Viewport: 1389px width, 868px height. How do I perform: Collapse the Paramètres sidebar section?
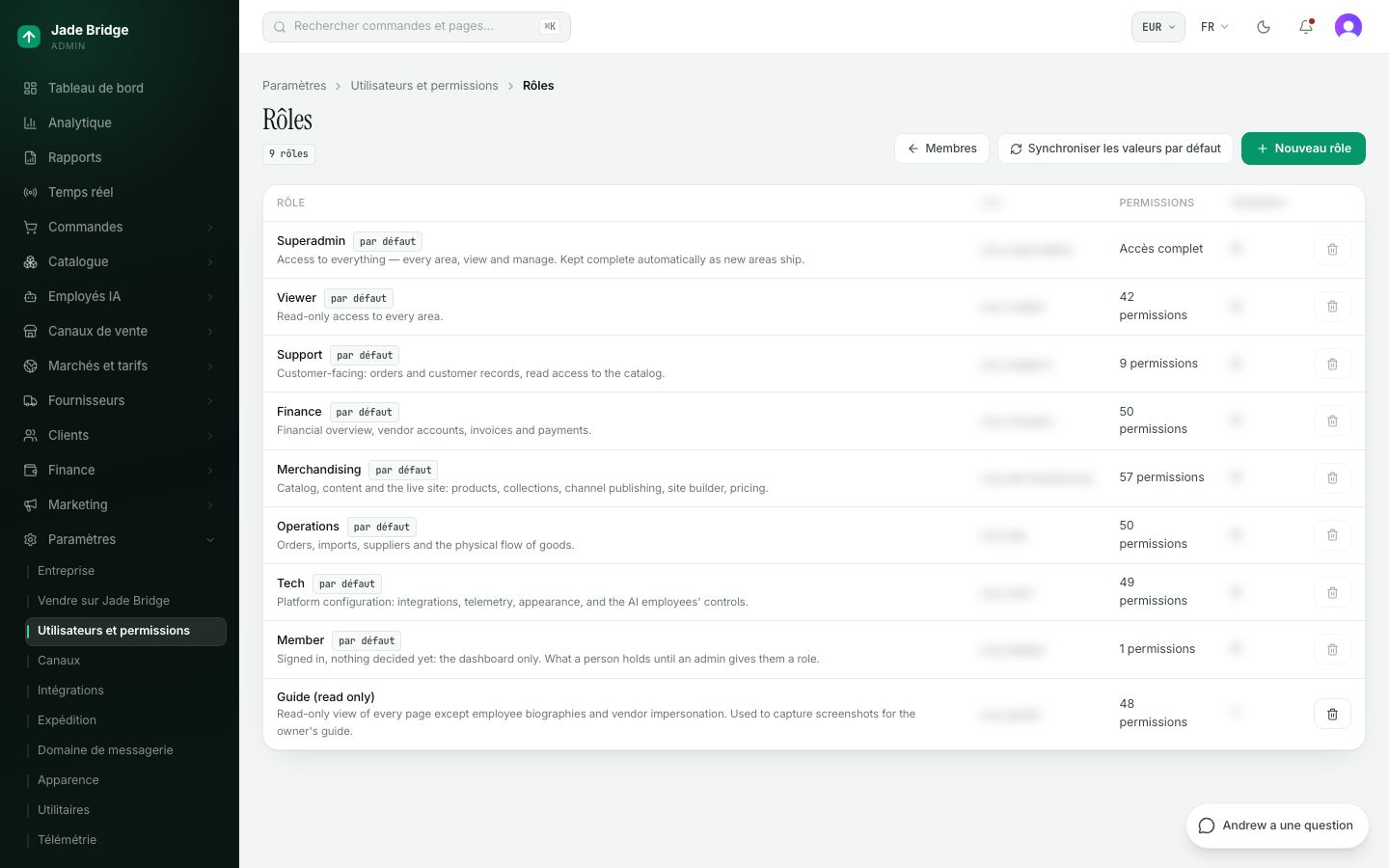pyautogui.click(x=120, y=539)
